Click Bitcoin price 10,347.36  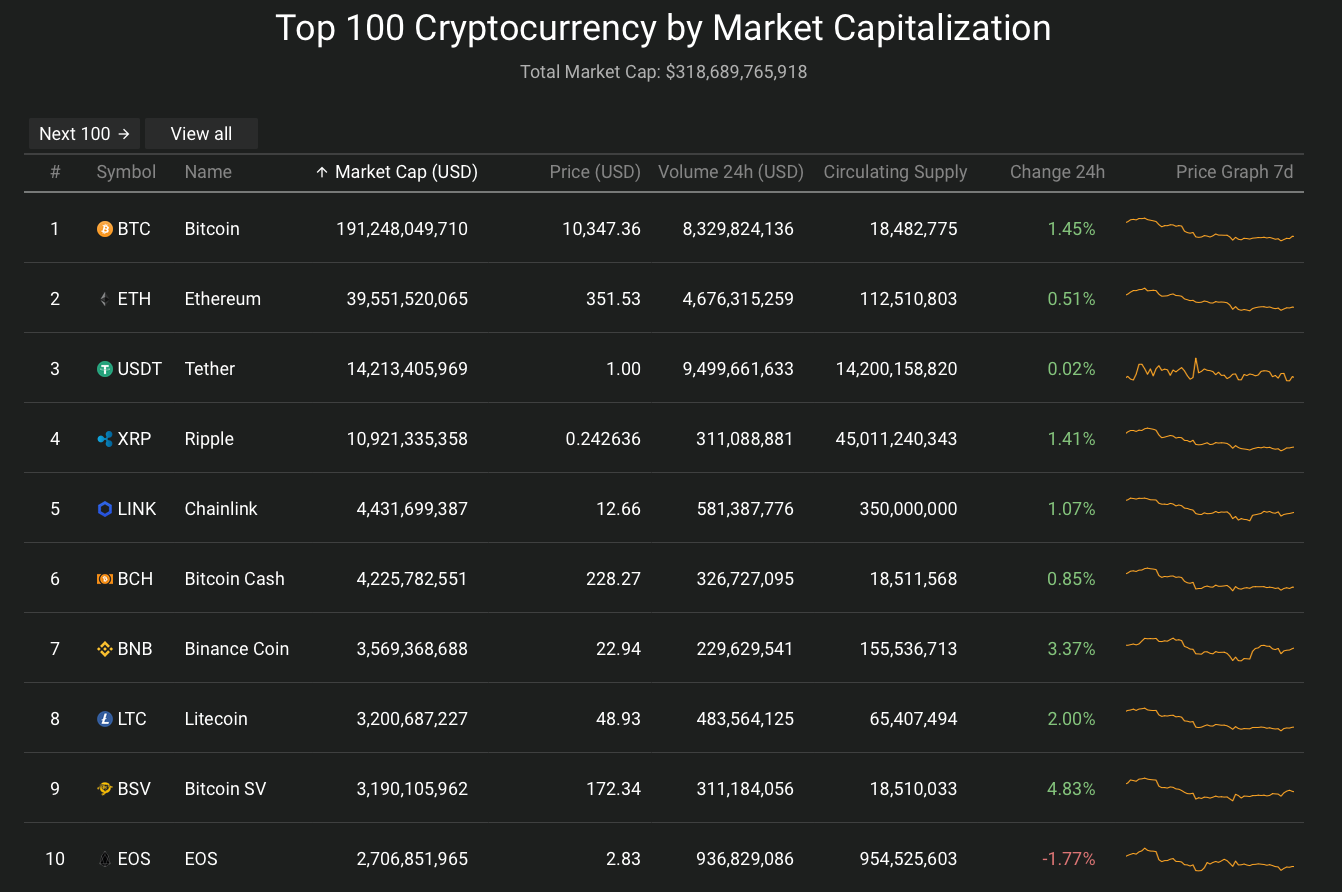click(601, 229)
